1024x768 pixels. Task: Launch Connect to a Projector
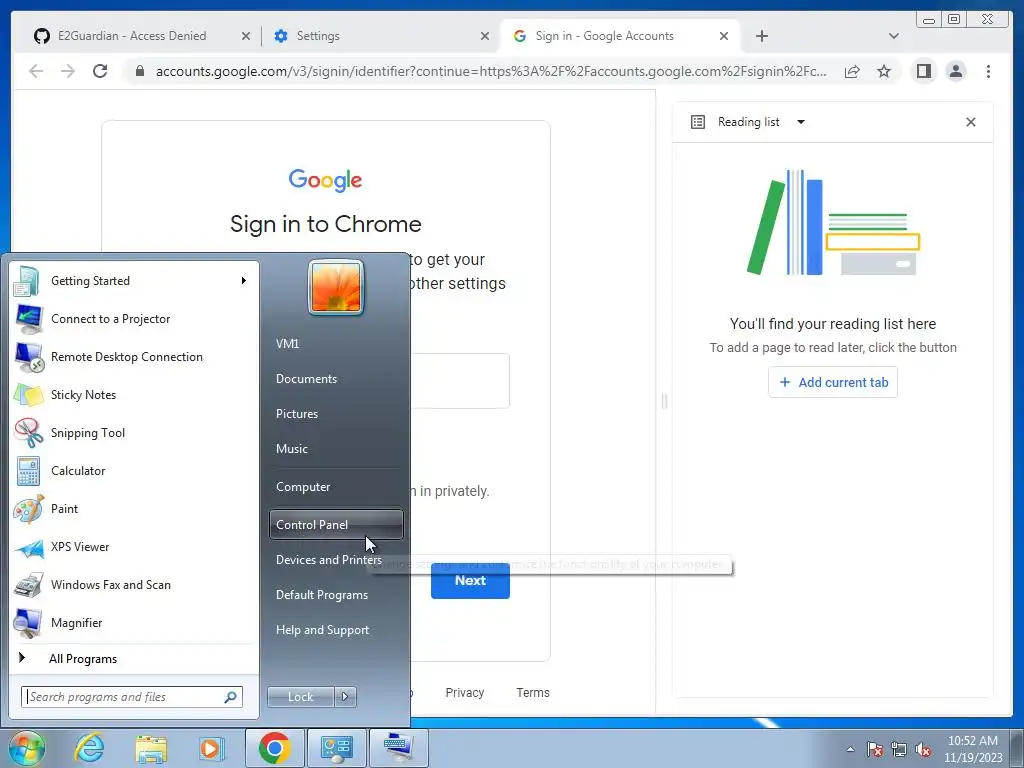pyautogui.click(x=134, y=319)
